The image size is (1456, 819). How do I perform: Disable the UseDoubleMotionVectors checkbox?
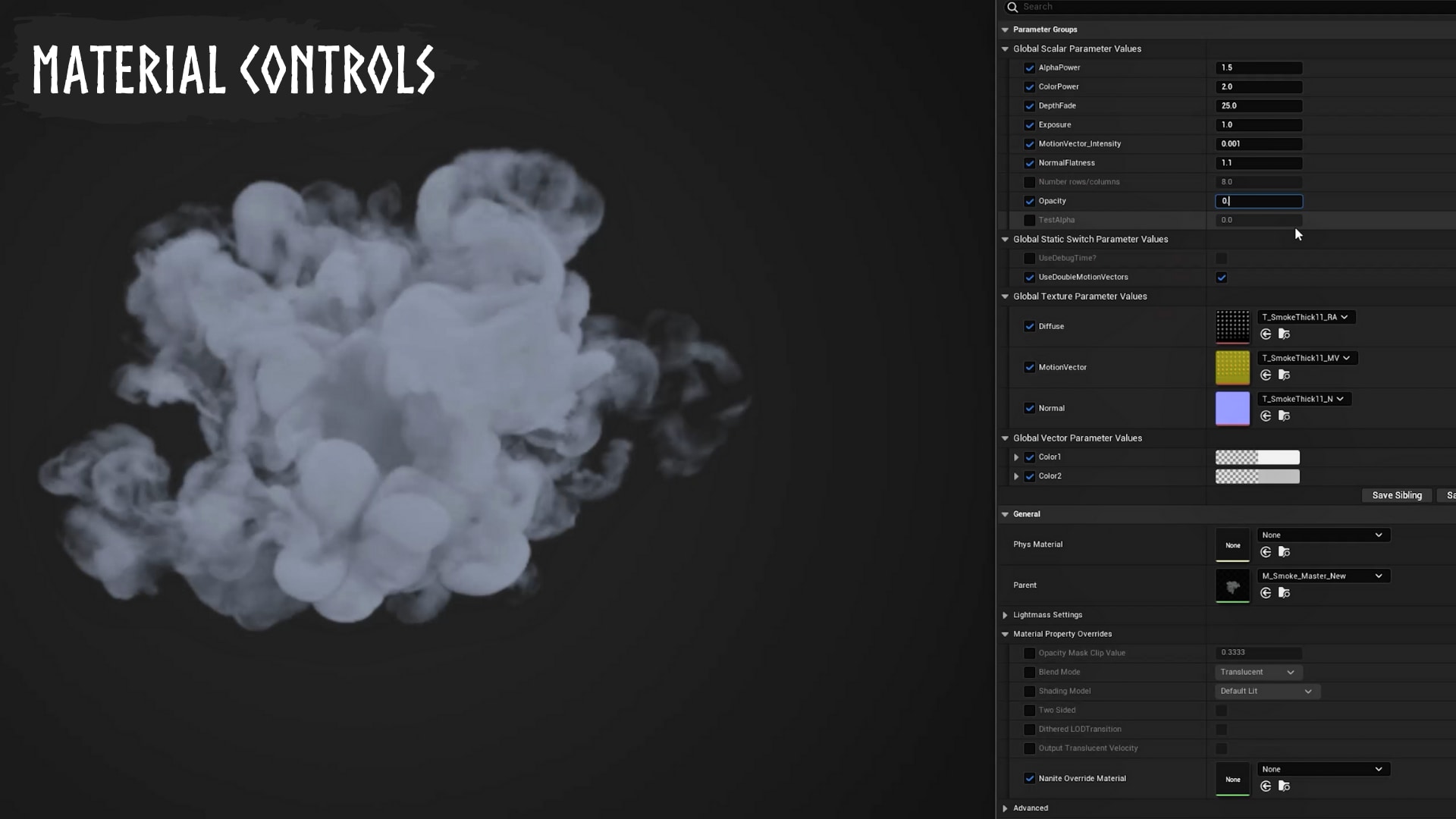coord(1222,278)
